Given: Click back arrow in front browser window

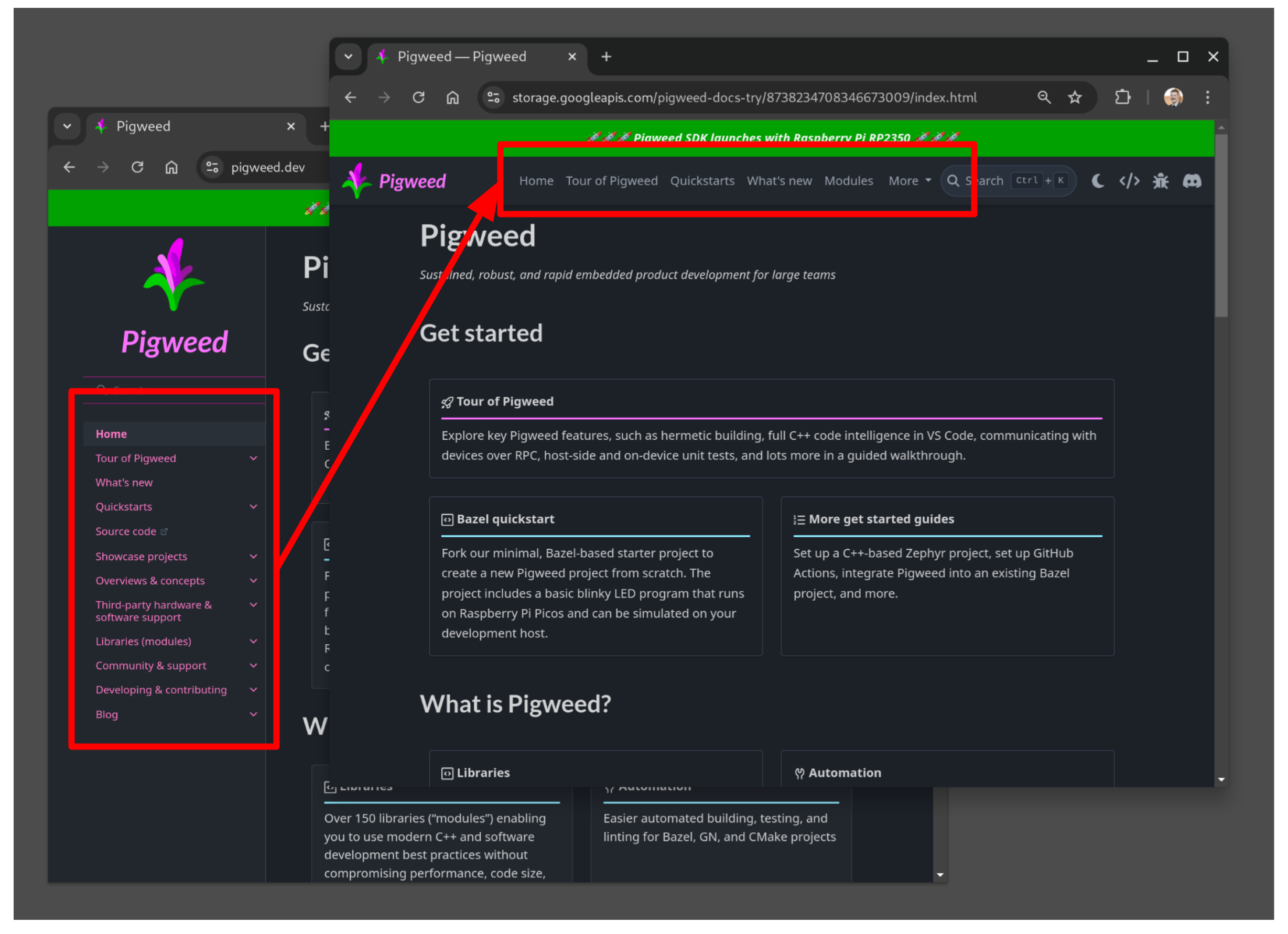Looking at the screenshot, I should [350, 97].
